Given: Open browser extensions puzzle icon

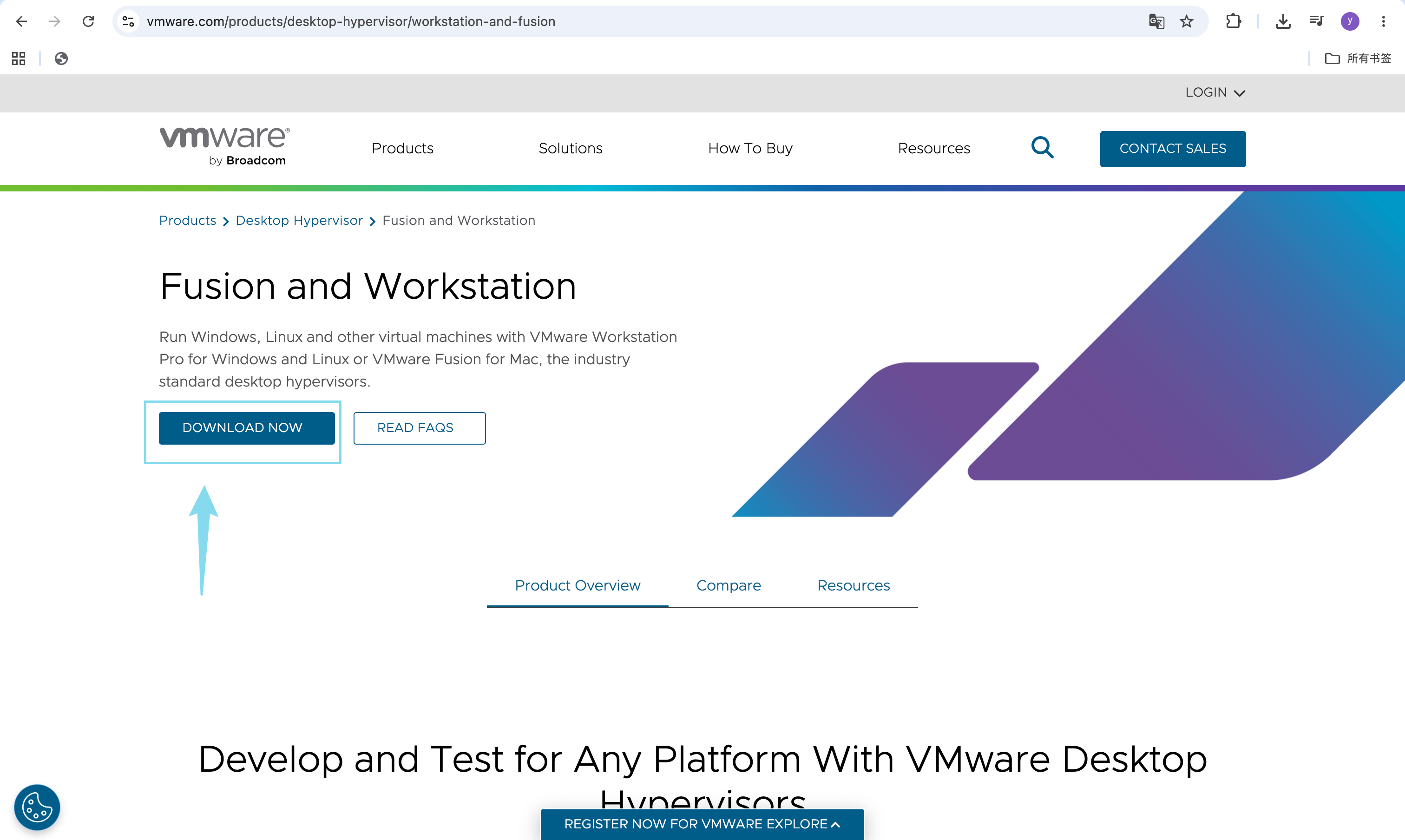Looking at the screenshot, I should [1233, 21].
